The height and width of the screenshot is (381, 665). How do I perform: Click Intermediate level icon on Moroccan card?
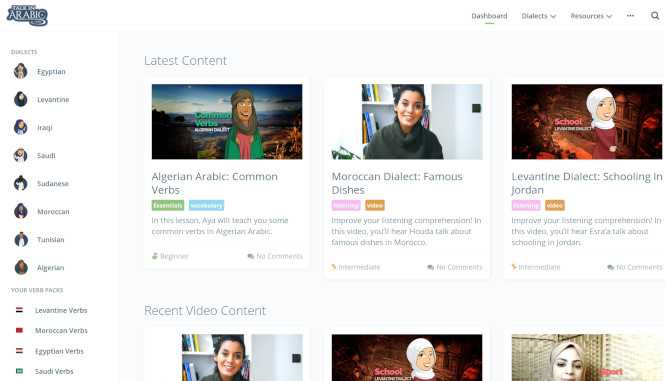334,267
